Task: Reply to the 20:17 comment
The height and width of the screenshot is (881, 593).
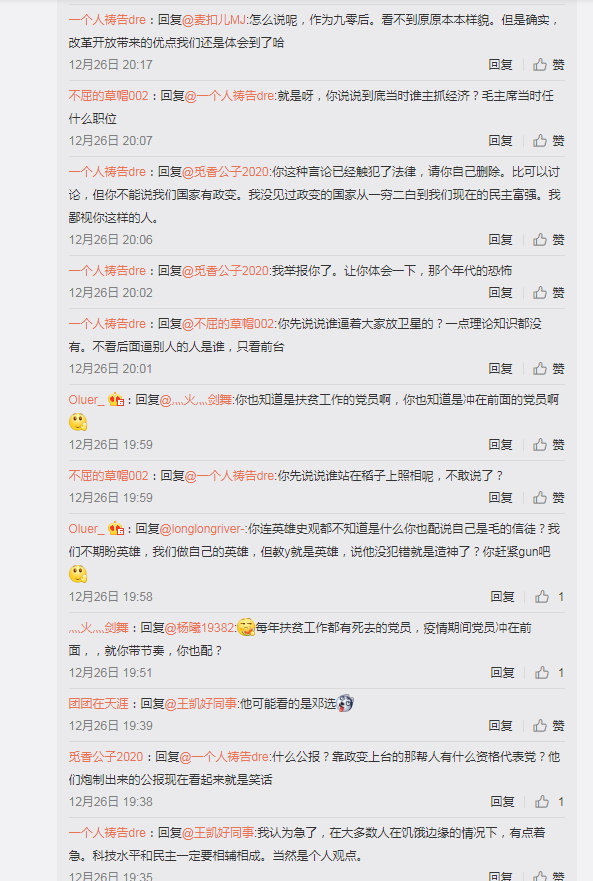Action: 500,65
